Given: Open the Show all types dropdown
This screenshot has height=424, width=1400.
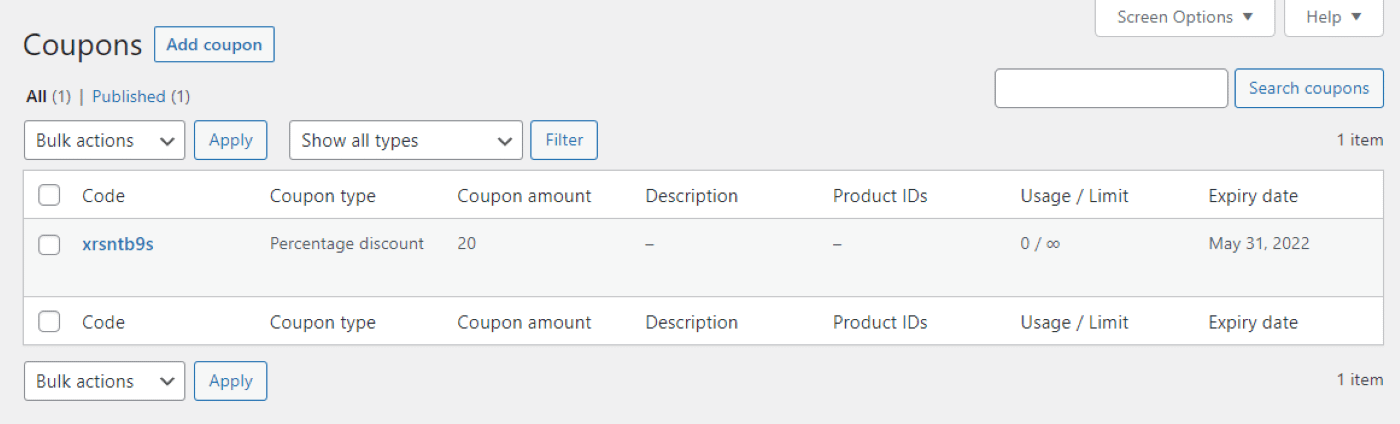Looking at the screenshot, I should (x=406, y=140).
